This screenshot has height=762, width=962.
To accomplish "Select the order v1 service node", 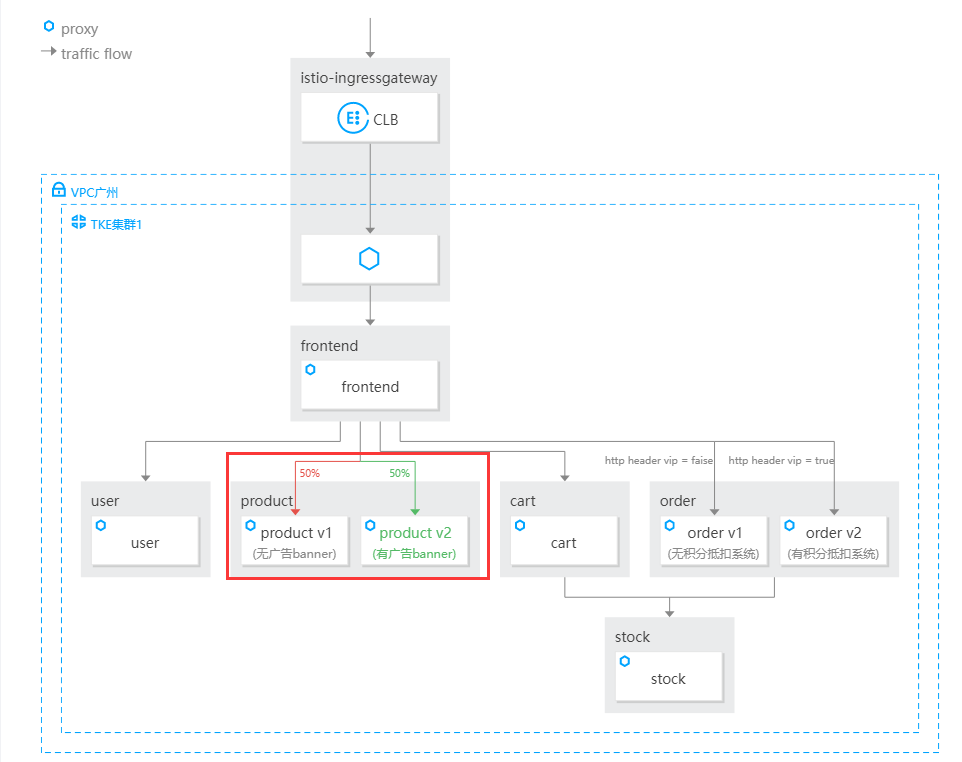I will pos(714,541).
